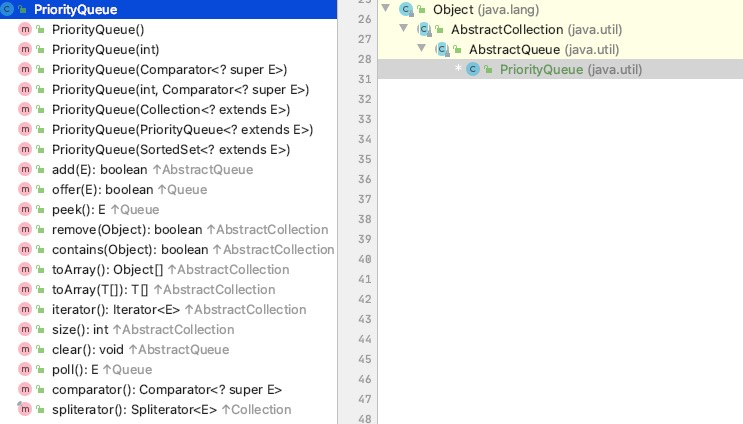Click line number 31 in the gutter

pos(363,79)
